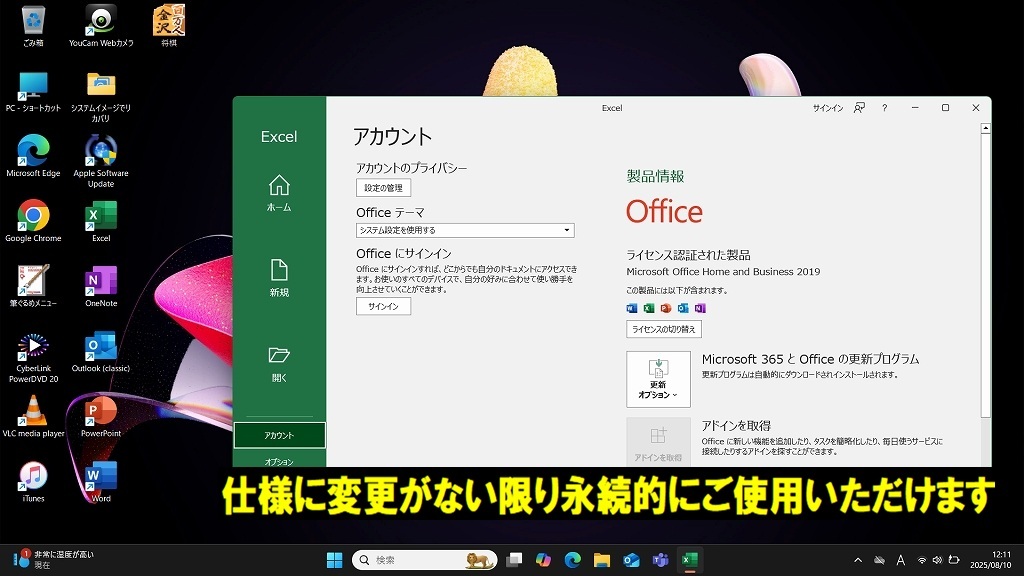Click the privacy settings management button
This screenshot has width=1024, height=576.
coord(383,188)
